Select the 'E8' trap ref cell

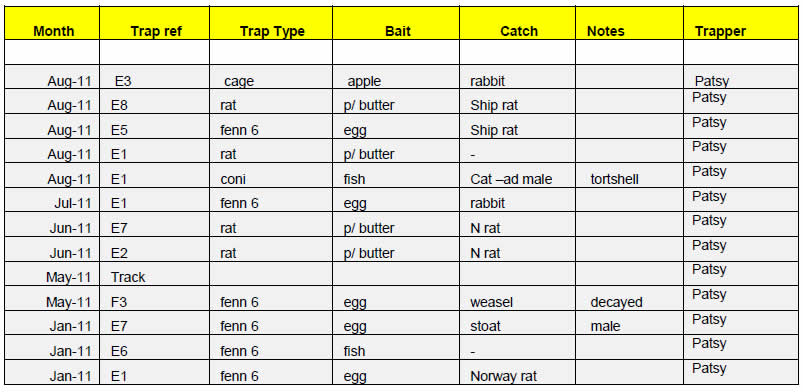tap(155, 101)
